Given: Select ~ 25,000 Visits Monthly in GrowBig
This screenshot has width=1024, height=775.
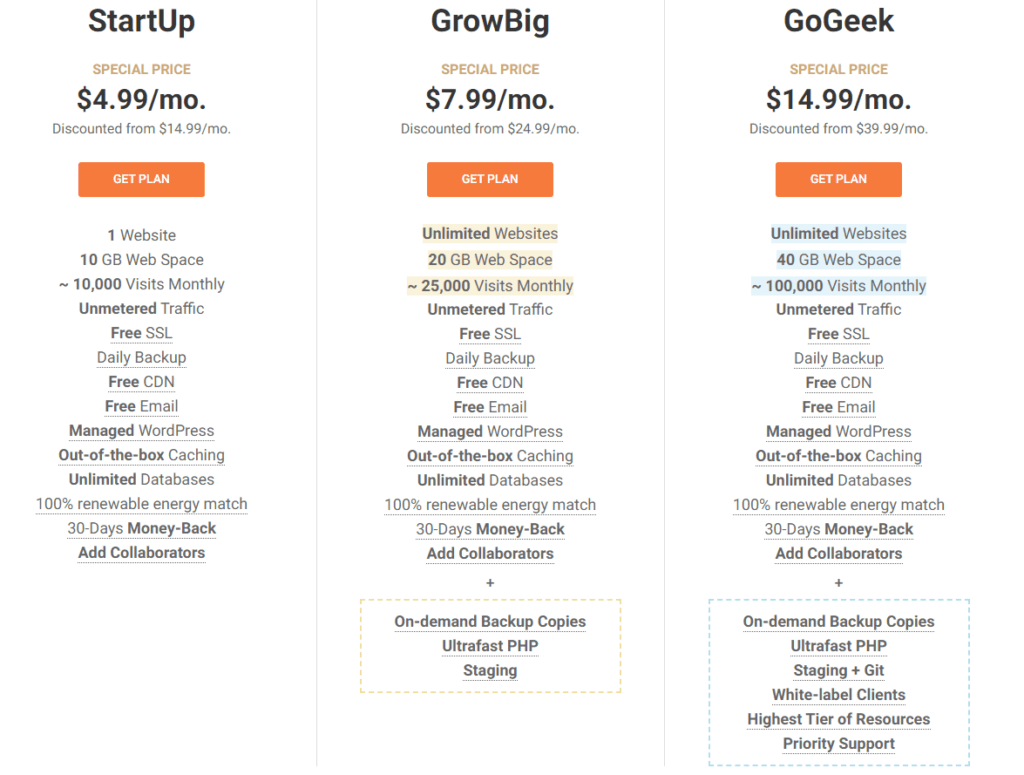Looking at the screenshot, I should [490, 286].
